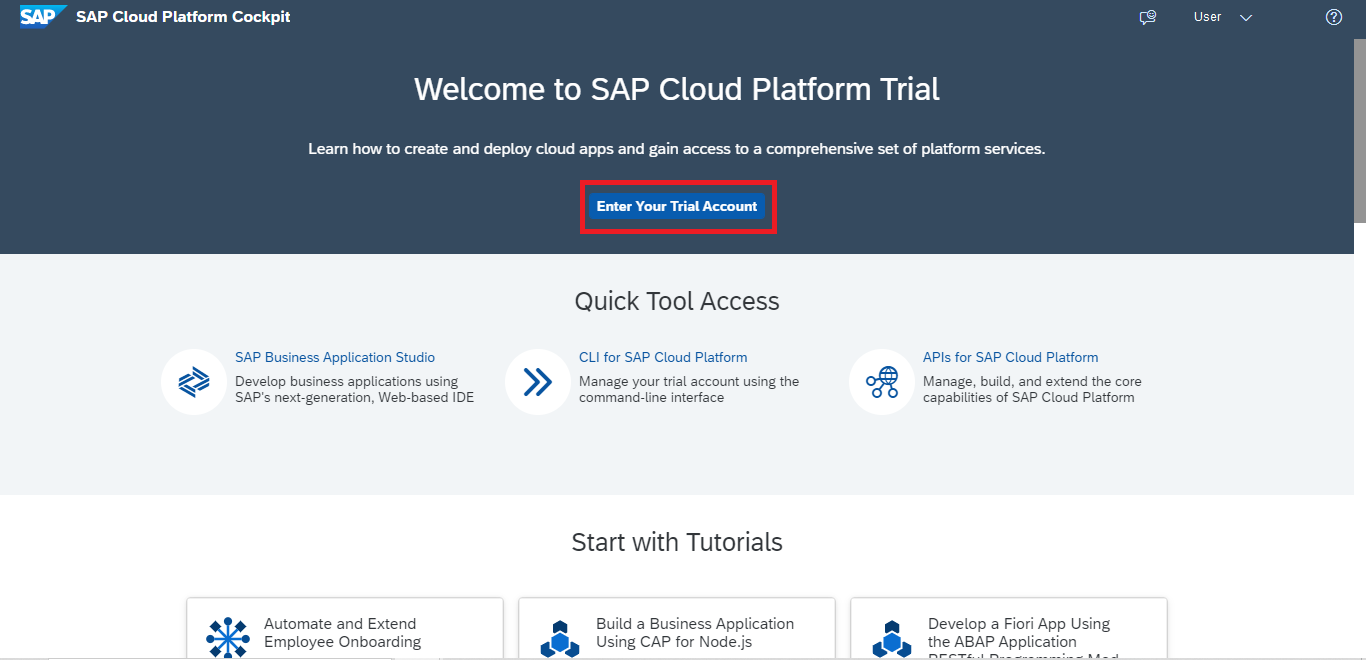Open APIs for SAP Cloud Platform link

click(1010, 357)
